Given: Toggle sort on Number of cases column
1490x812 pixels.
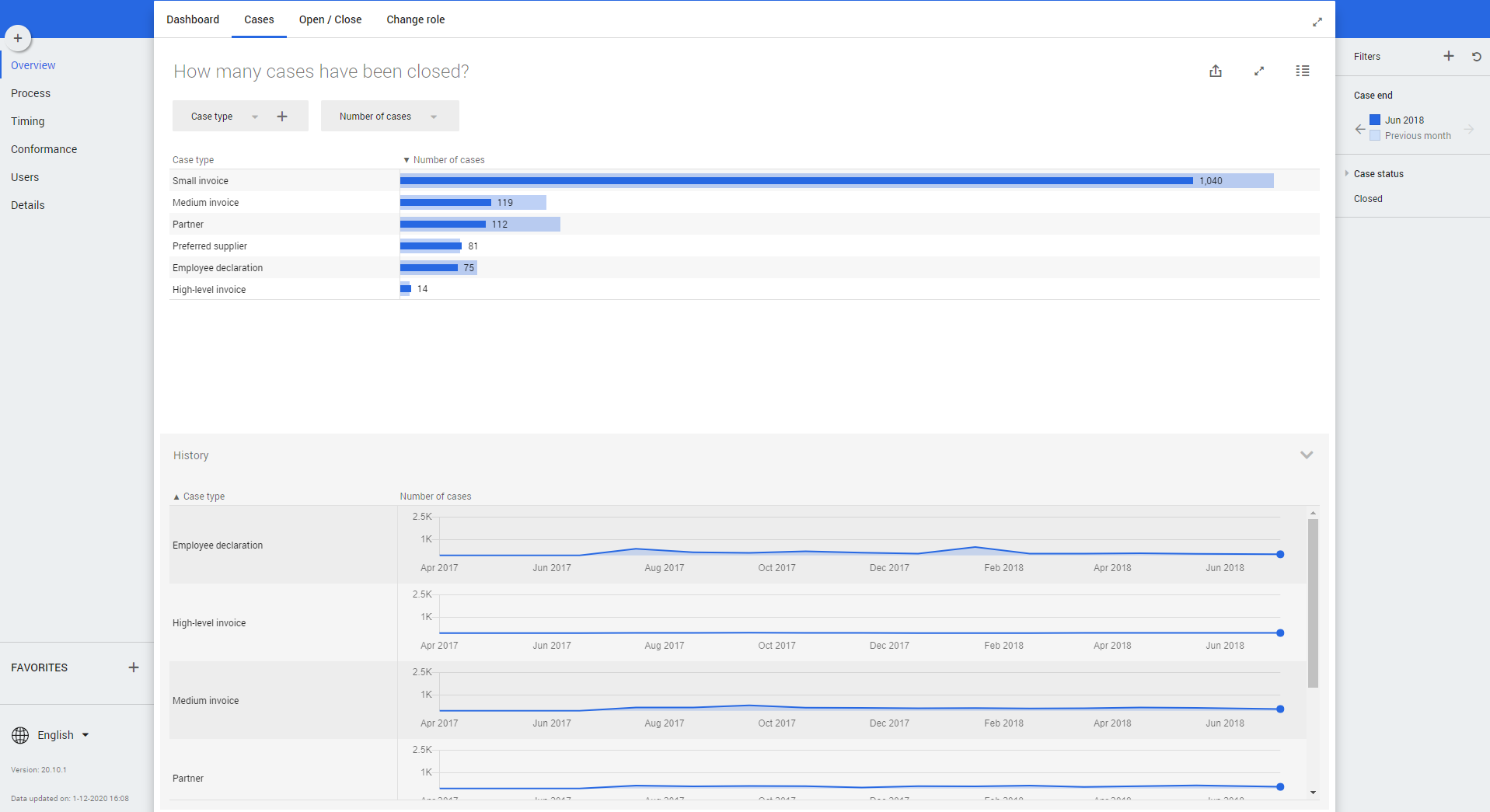Looking at the screenshot, I should [x=448, y=160].
